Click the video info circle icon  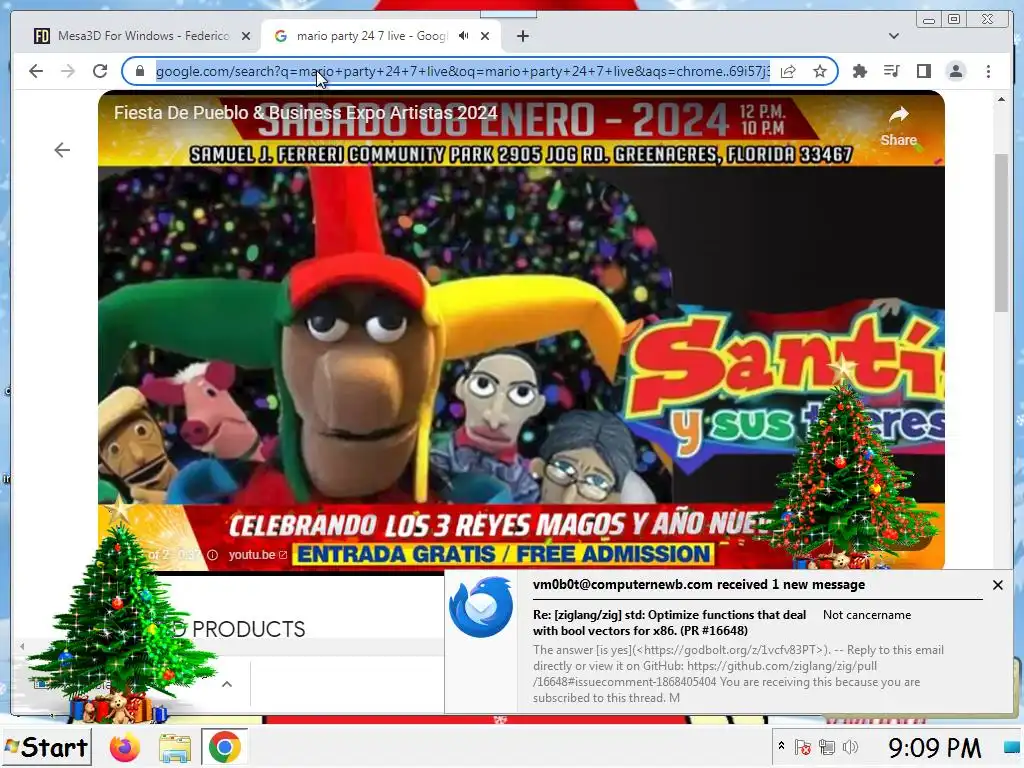pyautogui.click(x=213, y=554)
